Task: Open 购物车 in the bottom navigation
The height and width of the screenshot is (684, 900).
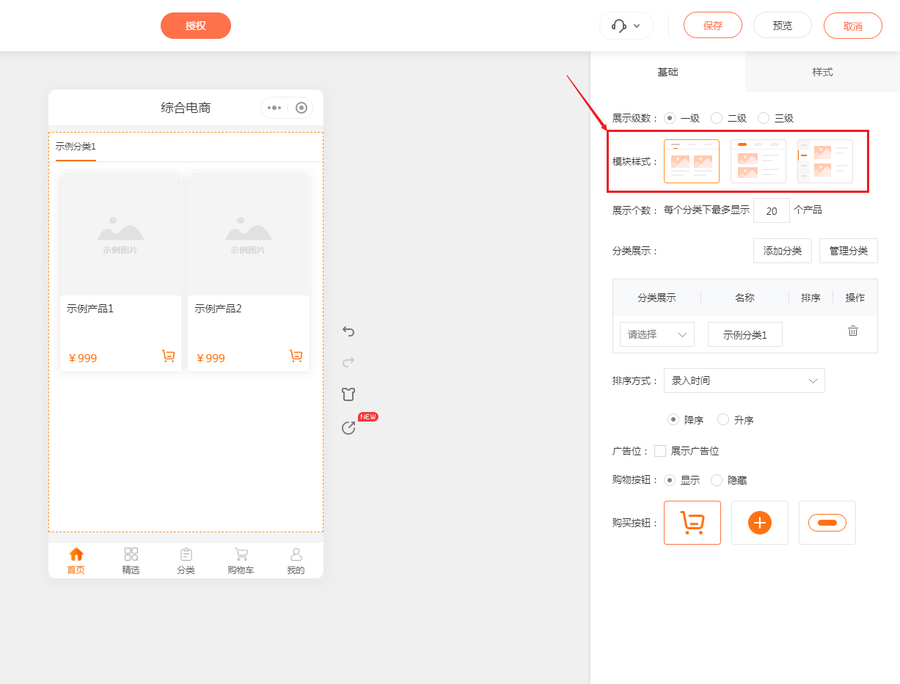Action: pos(240,561)
